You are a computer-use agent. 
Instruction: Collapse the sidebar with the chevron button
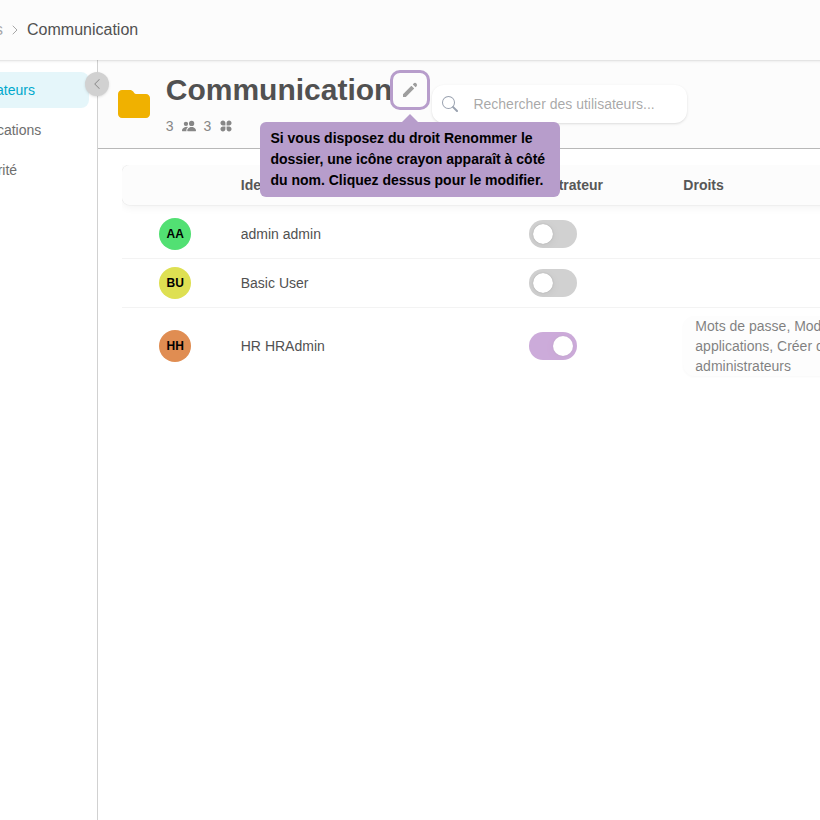click(97, 84)
